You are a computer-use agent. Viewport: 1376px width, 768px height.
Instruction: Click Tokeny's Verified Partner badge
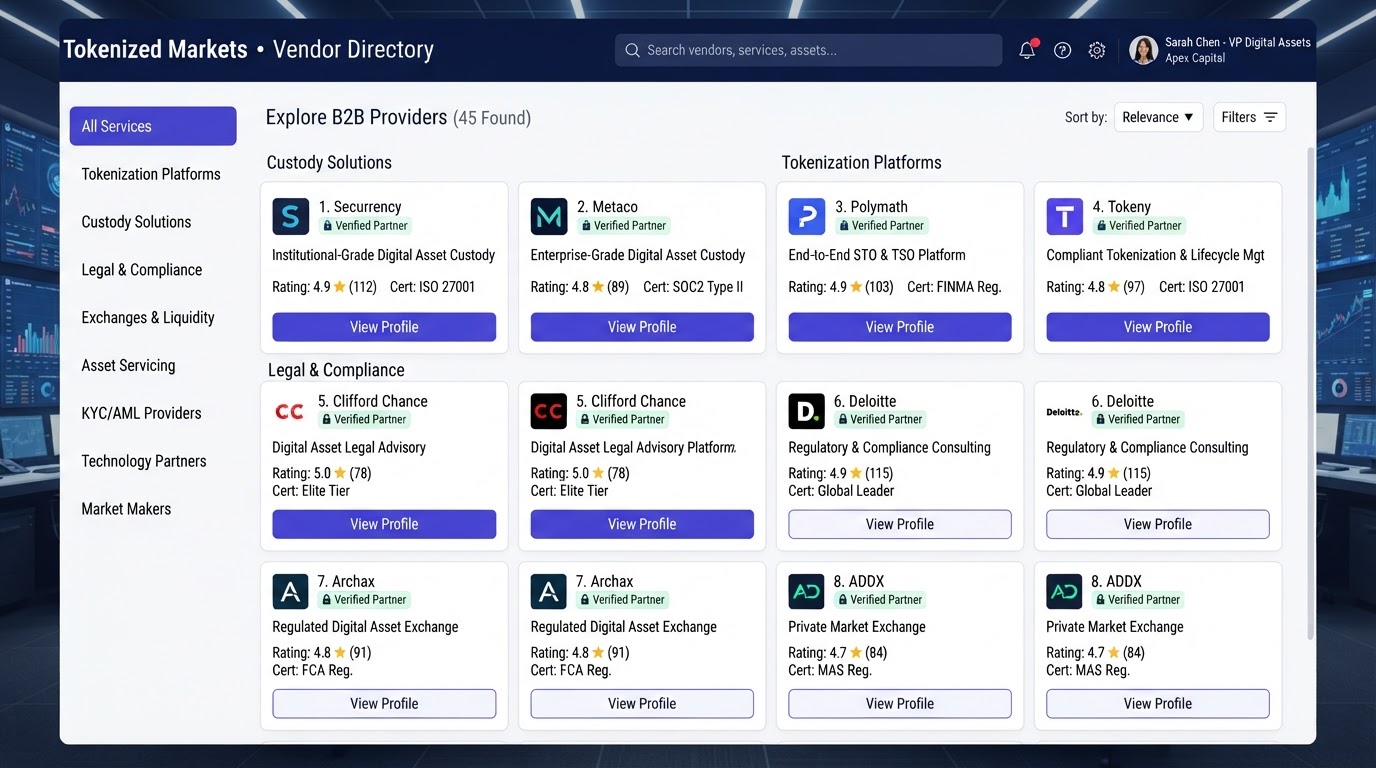[1138, 226]
